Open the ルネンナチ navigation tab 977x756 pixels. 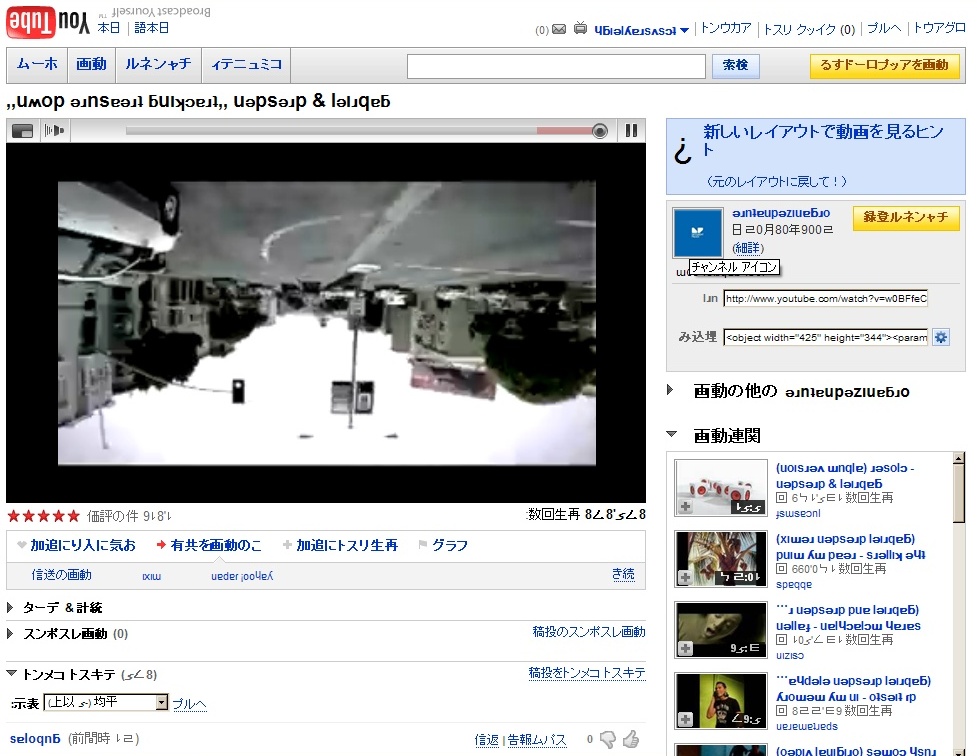[x=158, y=64]
